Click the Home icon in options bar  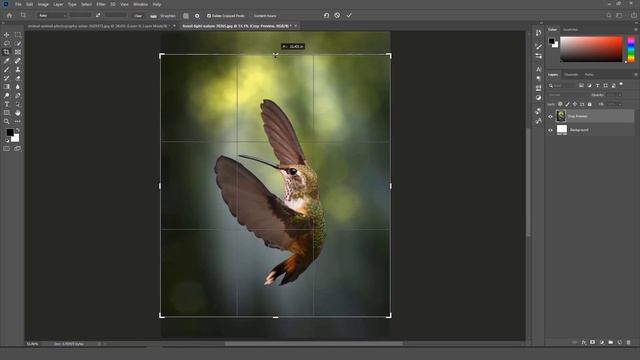pyautogui.click(x=9, y=16)
